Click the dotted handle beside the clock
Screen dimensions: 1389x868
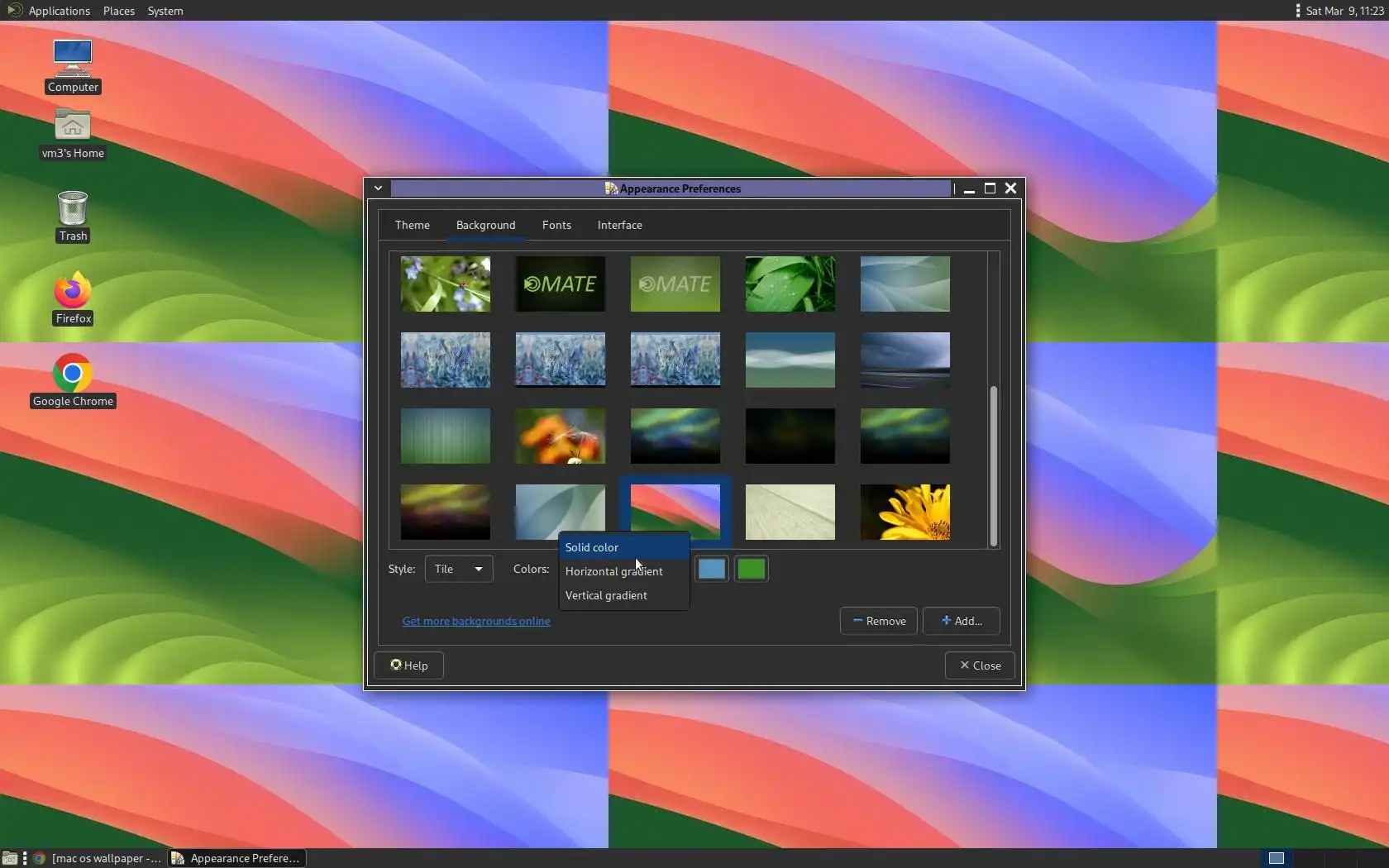[x=1298, y=11]
